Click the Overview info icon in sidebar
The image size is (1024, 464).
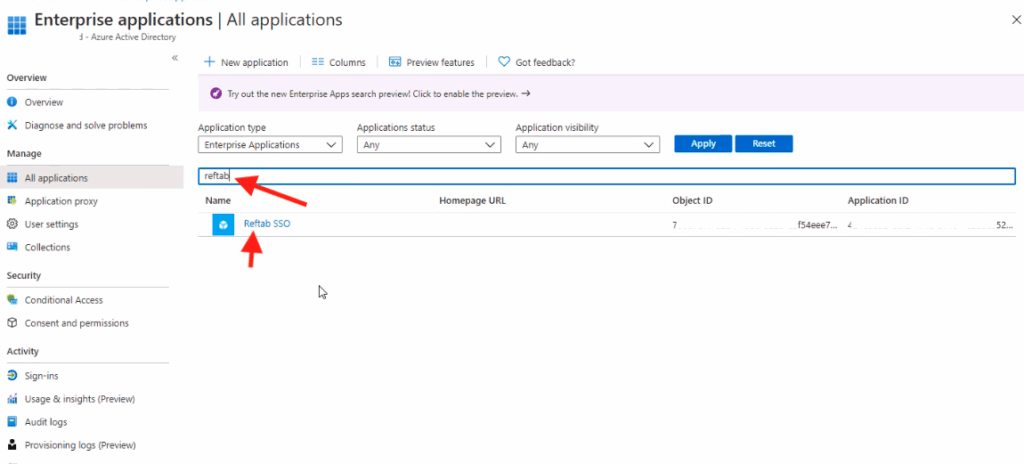point(12,102)
